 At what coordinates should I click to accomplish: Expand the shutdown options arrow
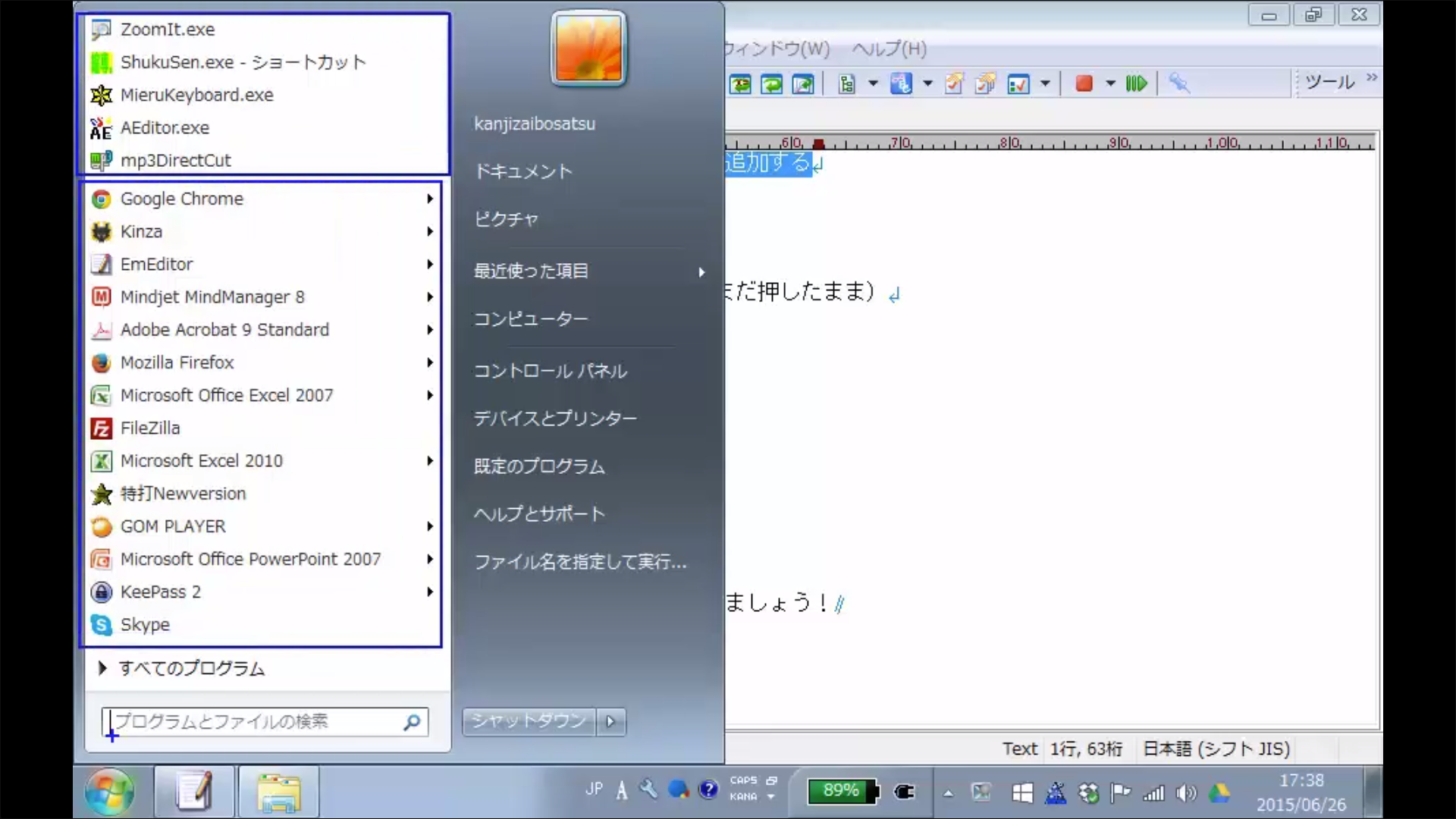(611, 722)
